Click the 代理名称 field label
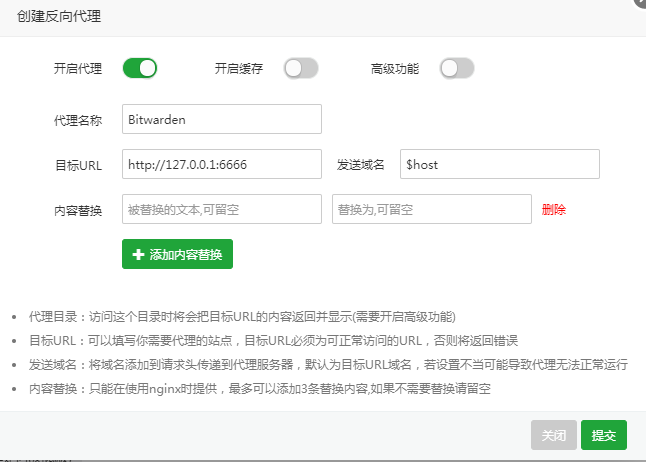Viewport: 646px width, 462px height. pos(78,121)
